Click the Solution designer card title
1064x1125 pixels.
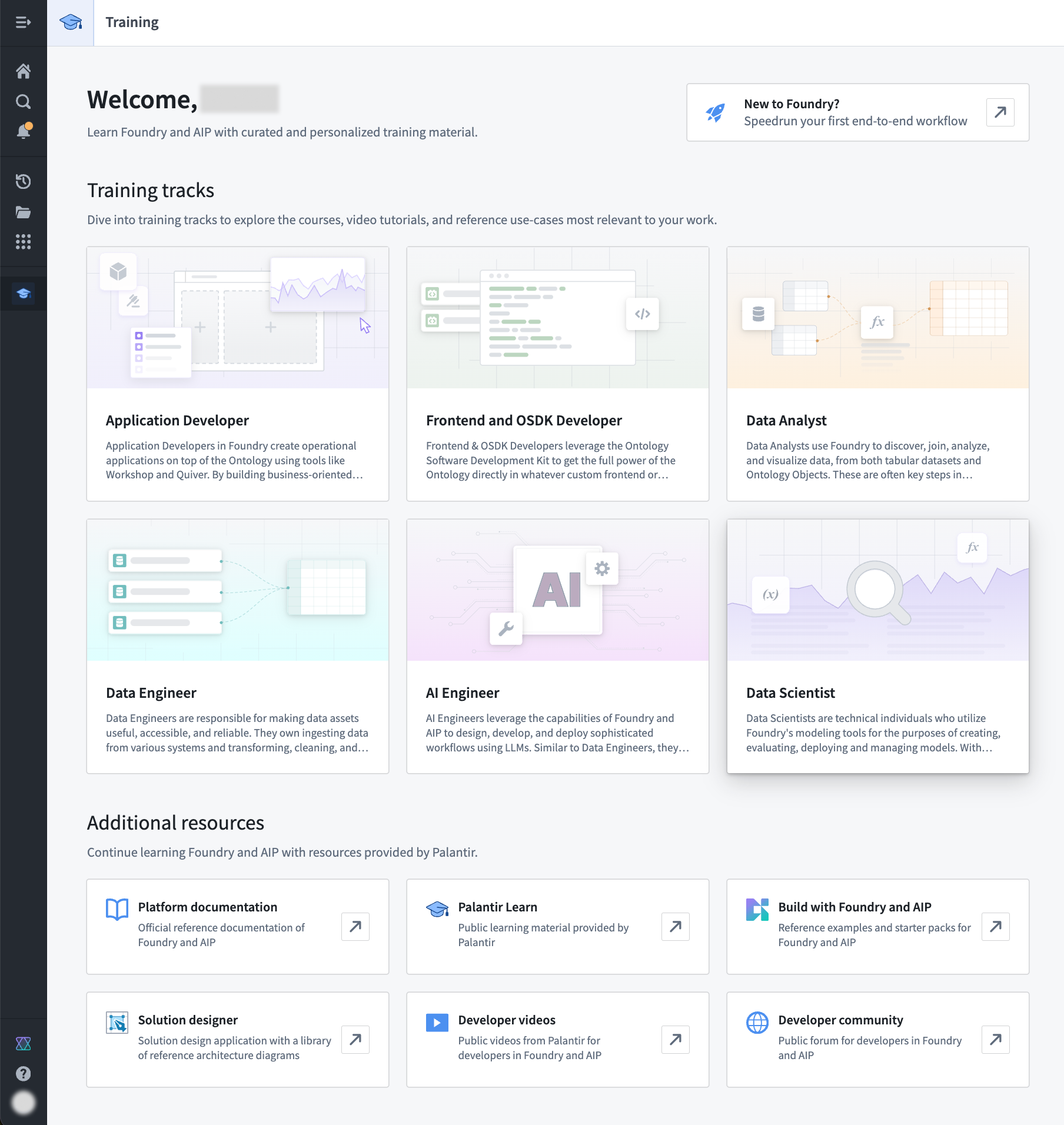pyautogui.click(x=188, y=1020)
